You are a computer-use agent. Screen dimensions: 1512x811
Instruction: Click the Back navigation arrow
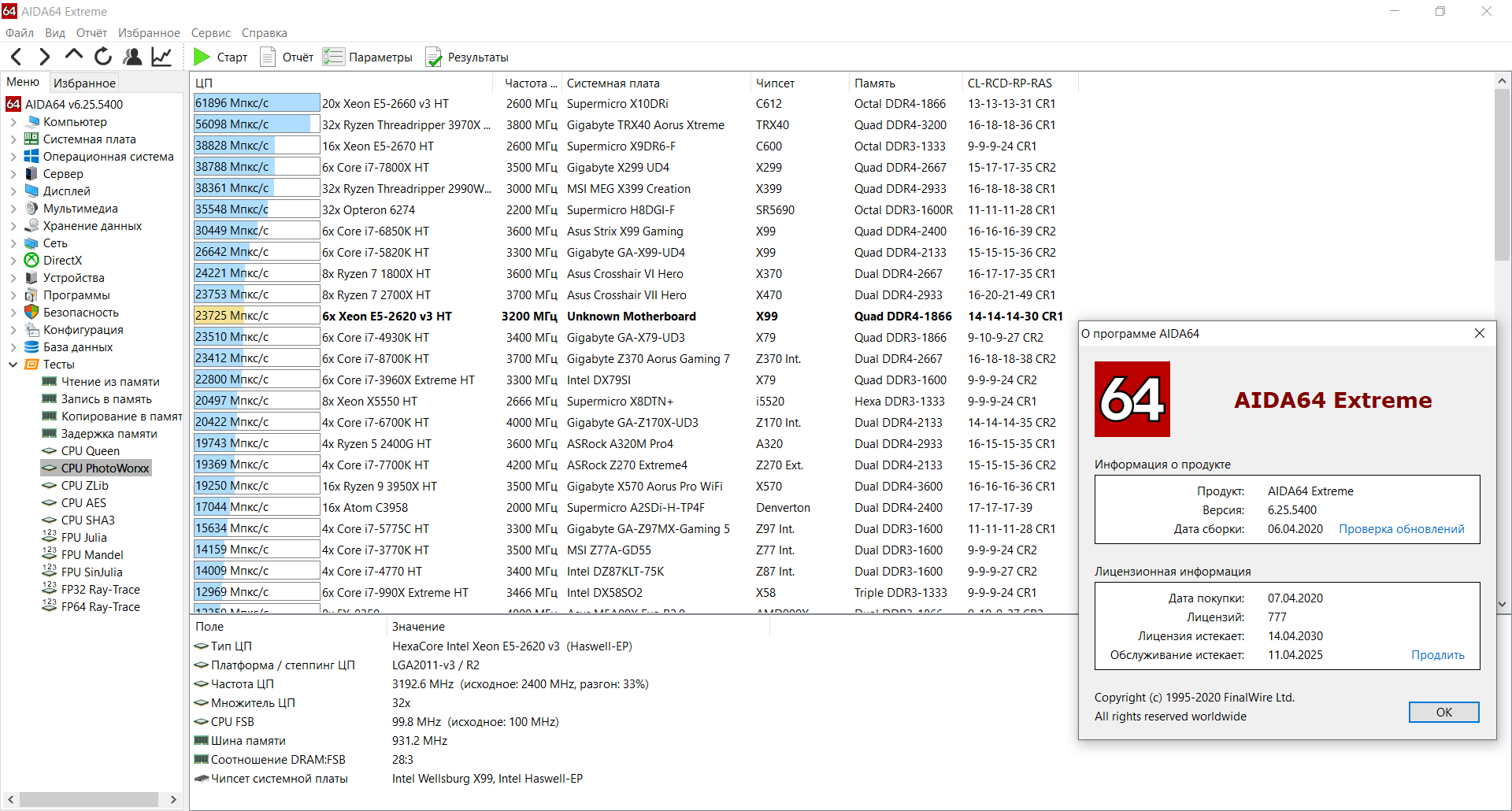(16, 57)
